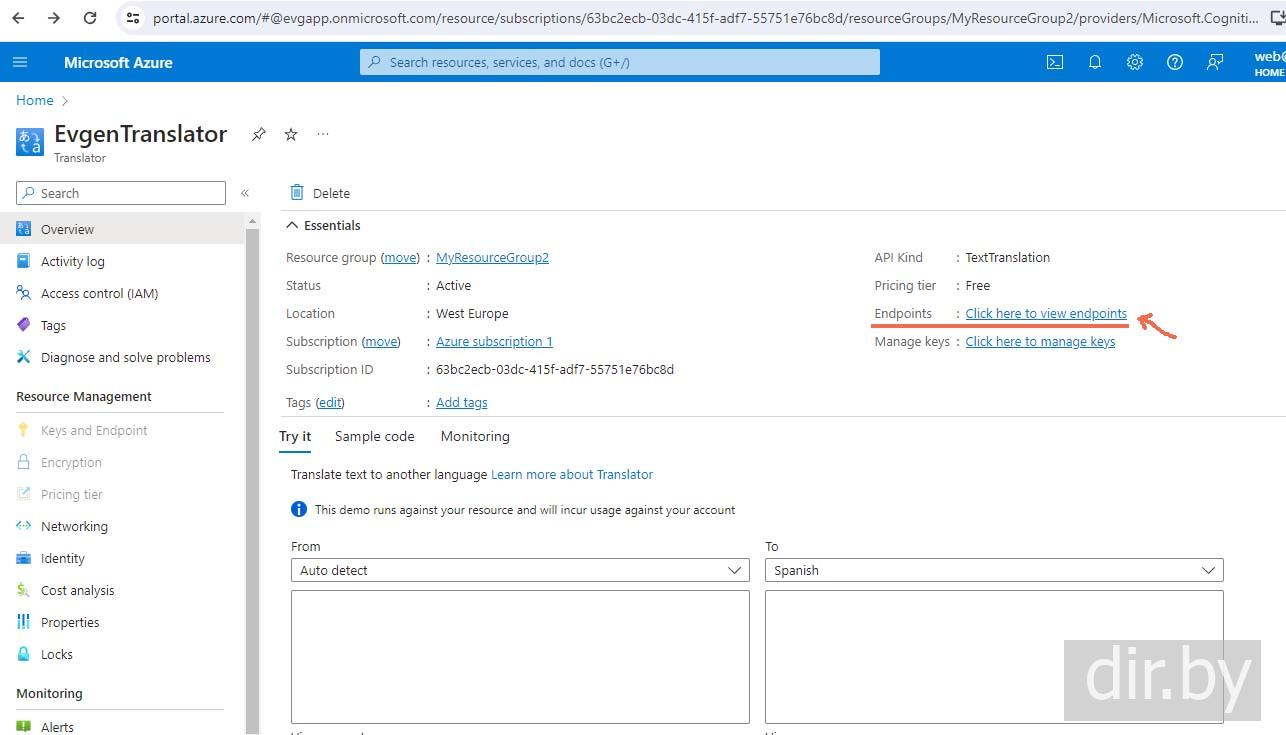This screenshot has height=735, width=1286.
Task: Open the feedback icon in header
Action: point(1215,62)
